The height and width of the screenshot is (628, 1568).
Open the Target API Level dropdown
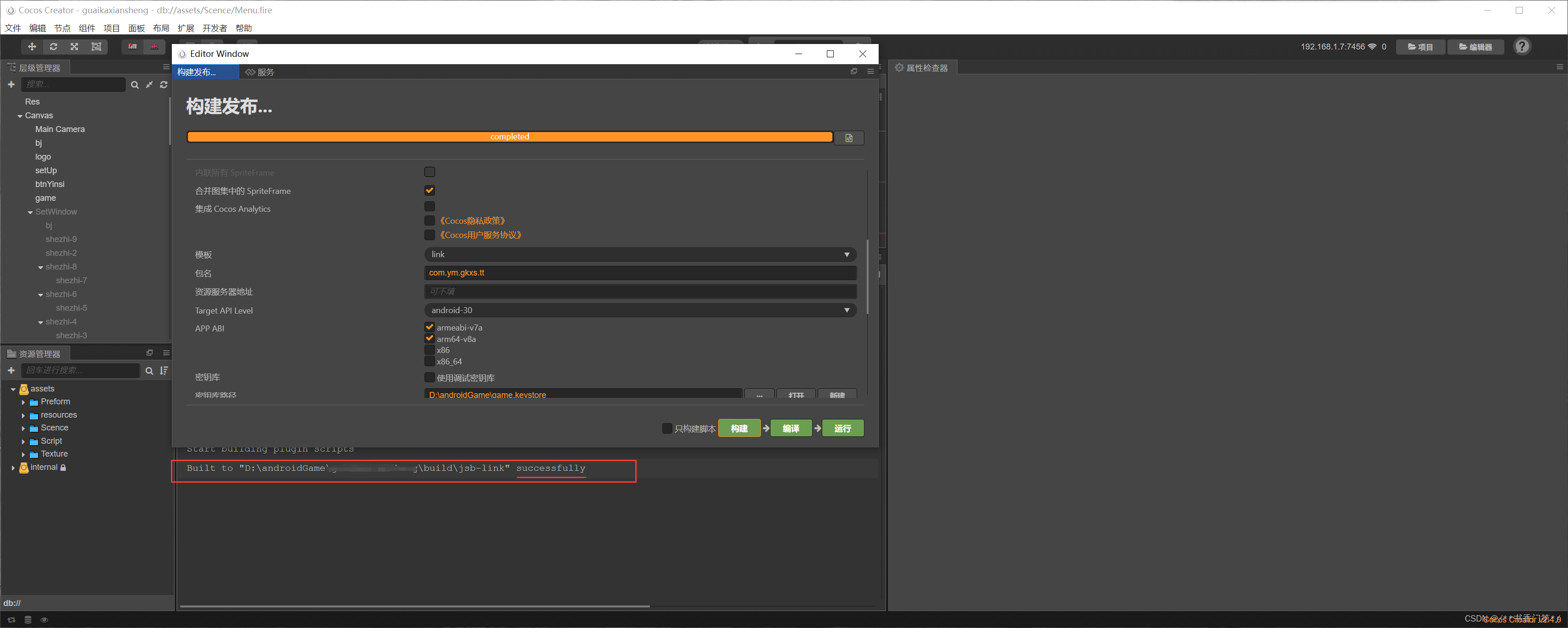640,310
